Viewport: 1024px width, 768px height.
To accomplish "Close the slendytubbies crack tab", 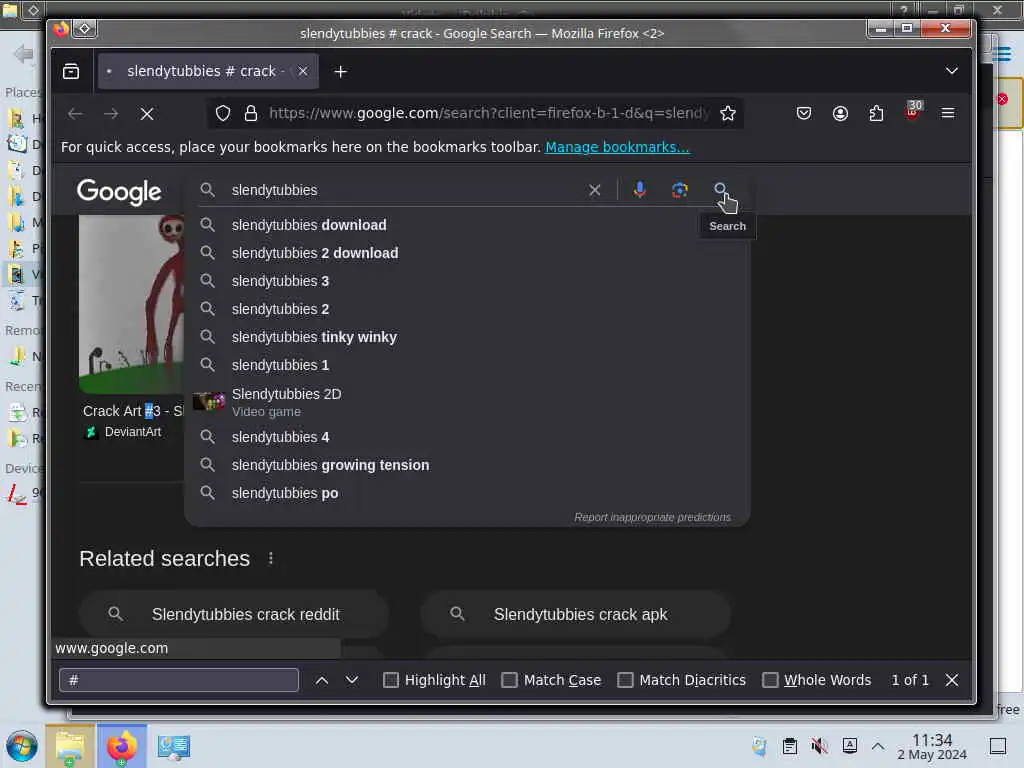I will point(302,71).
